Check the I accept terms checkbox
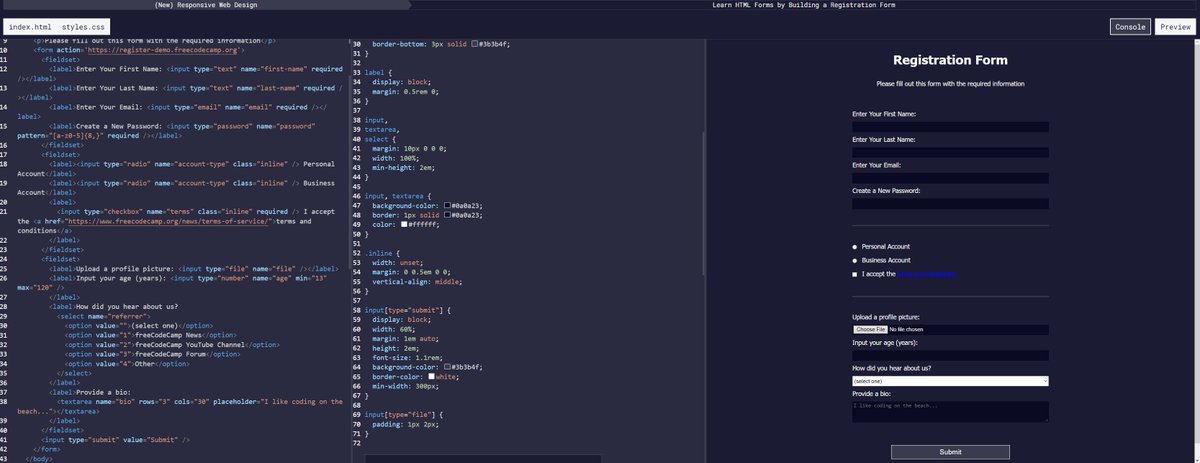Viewport: 1200px width, 463px height. click(x=854, y=274)
